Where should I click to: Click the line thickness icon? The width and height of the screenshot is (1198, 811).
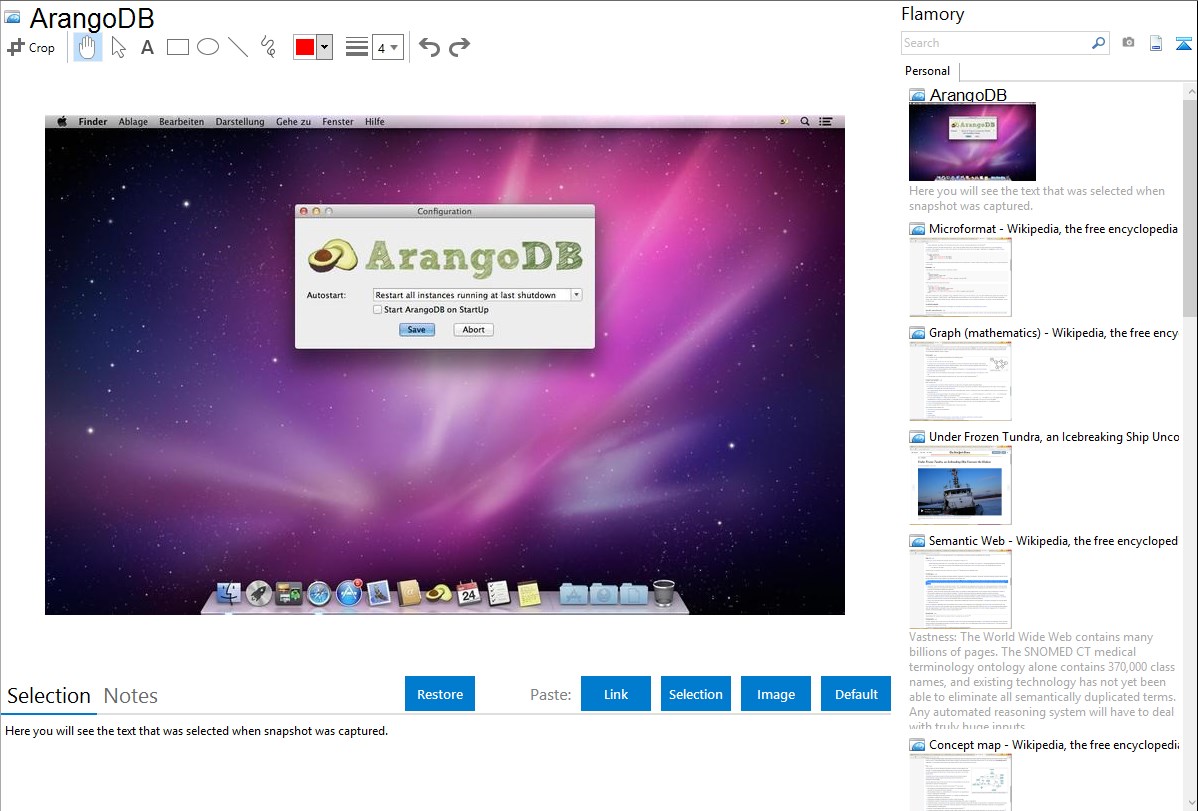(357, 47)
